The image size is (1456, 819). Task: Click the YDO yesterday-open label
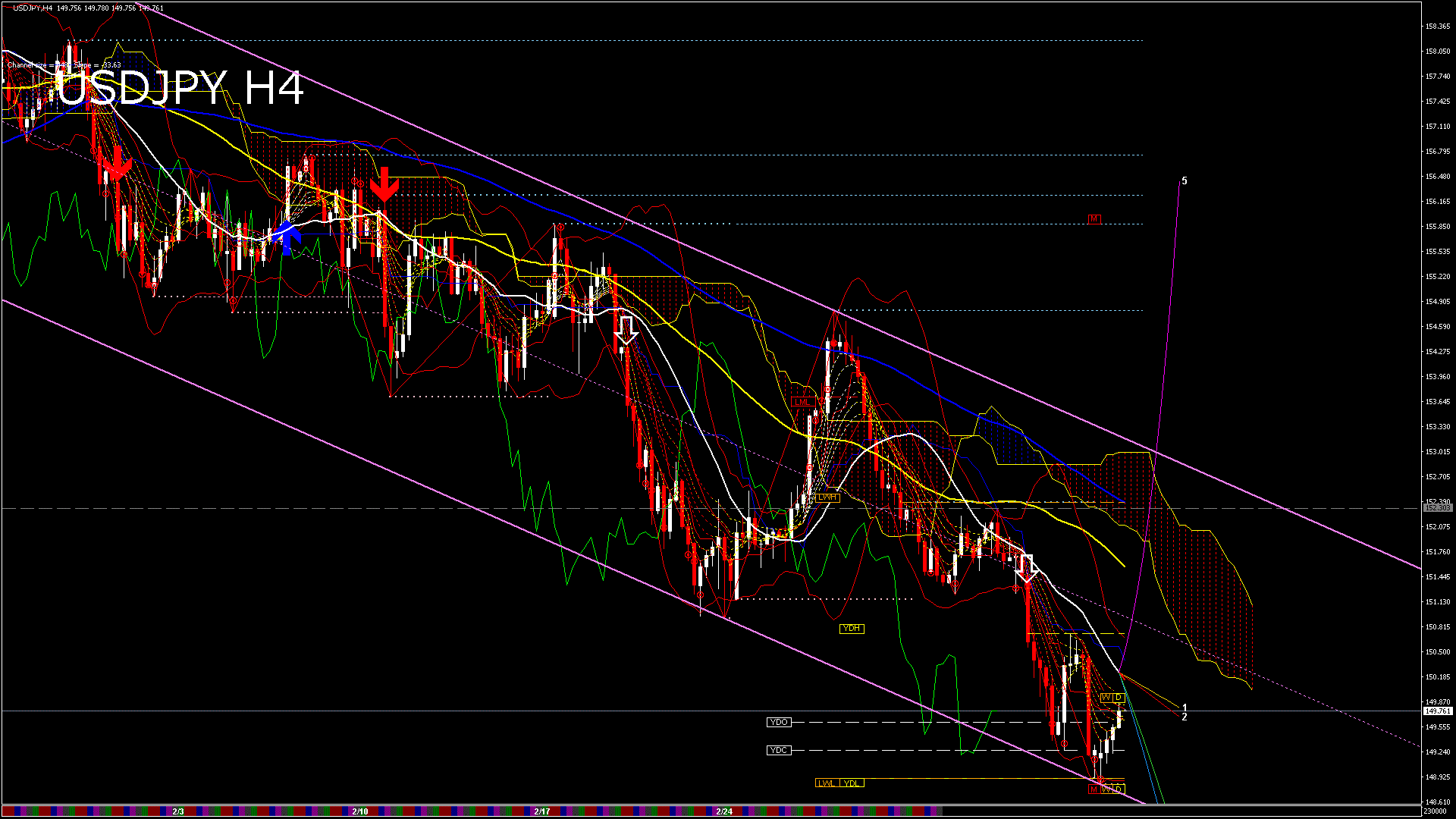click(x=778, y=722)
